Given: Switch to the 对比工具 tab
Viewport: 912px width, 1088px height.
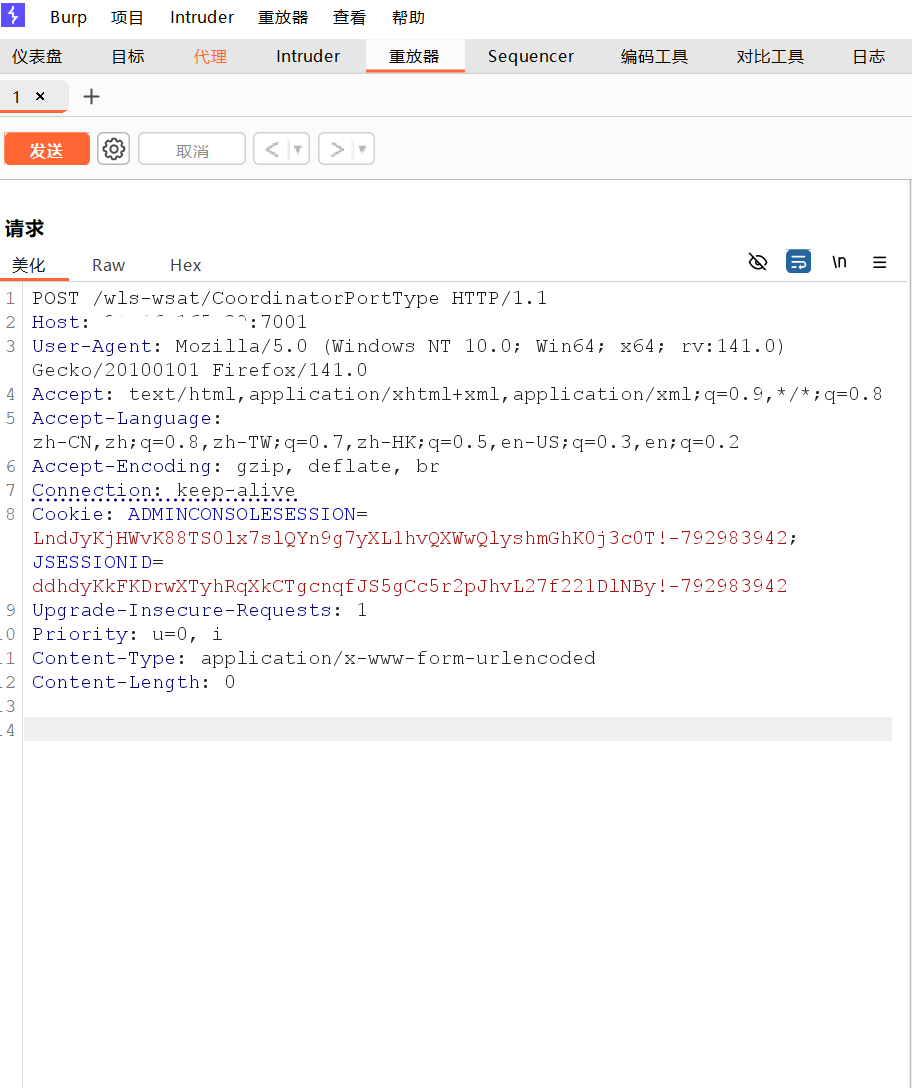Looking at the screenshot, I should tap(770, 56).
